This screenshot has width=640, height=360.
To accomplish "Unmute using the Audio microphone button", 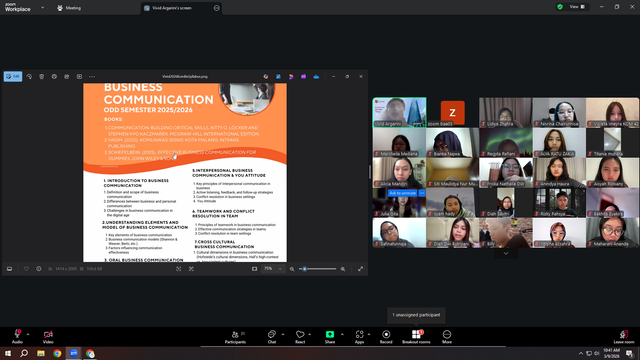I will pos(17,337).
